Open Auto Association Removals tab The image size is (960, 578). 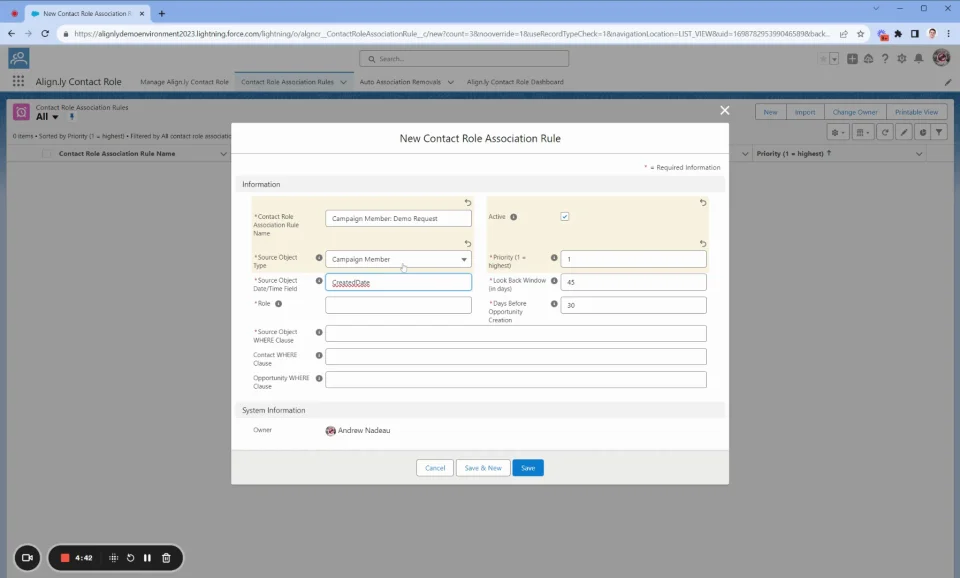click(400, 82)
